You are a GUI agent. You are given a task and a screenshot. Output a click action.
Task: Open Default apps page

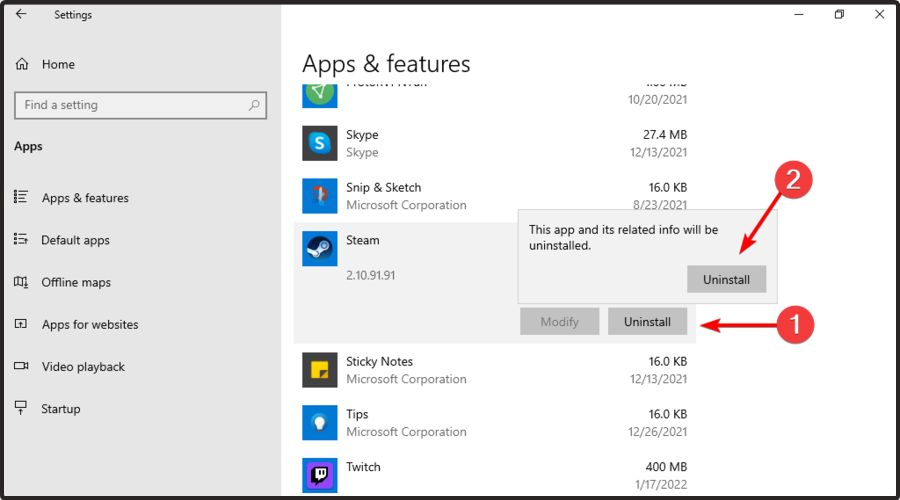tap(75, 241)
